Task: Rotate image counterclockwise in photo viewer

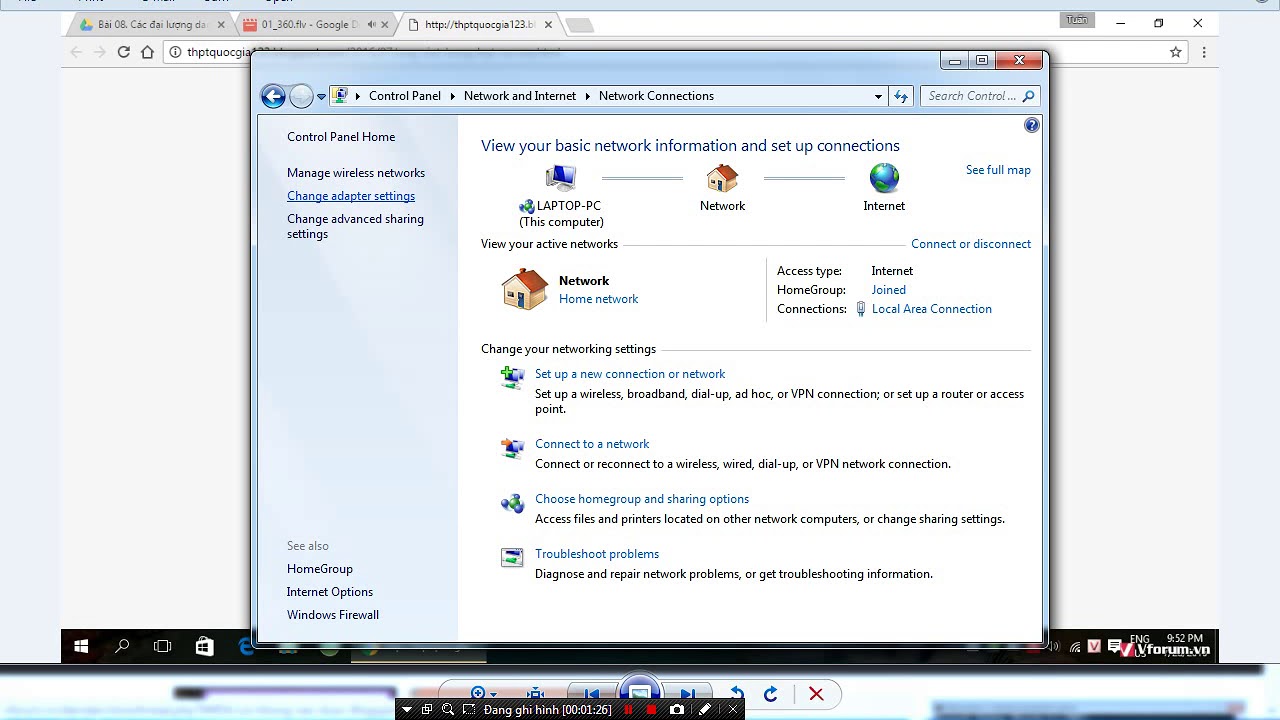Action: [737, 694]
